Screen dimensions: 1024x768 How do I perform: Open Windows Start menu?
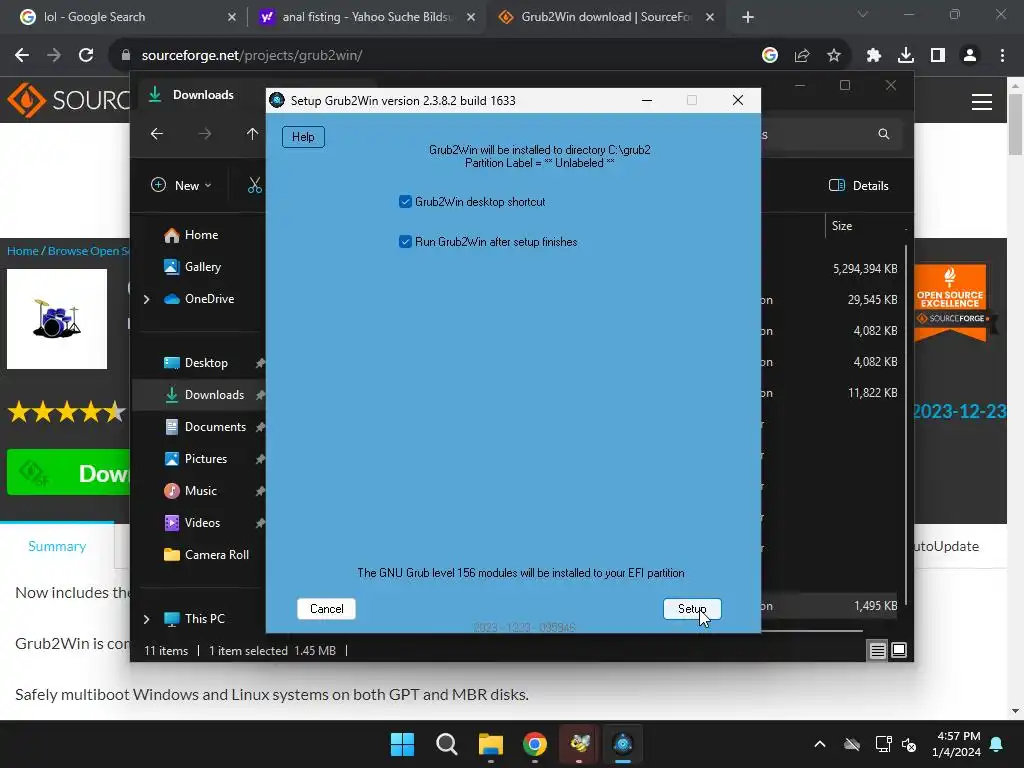[x=402, y=744]
